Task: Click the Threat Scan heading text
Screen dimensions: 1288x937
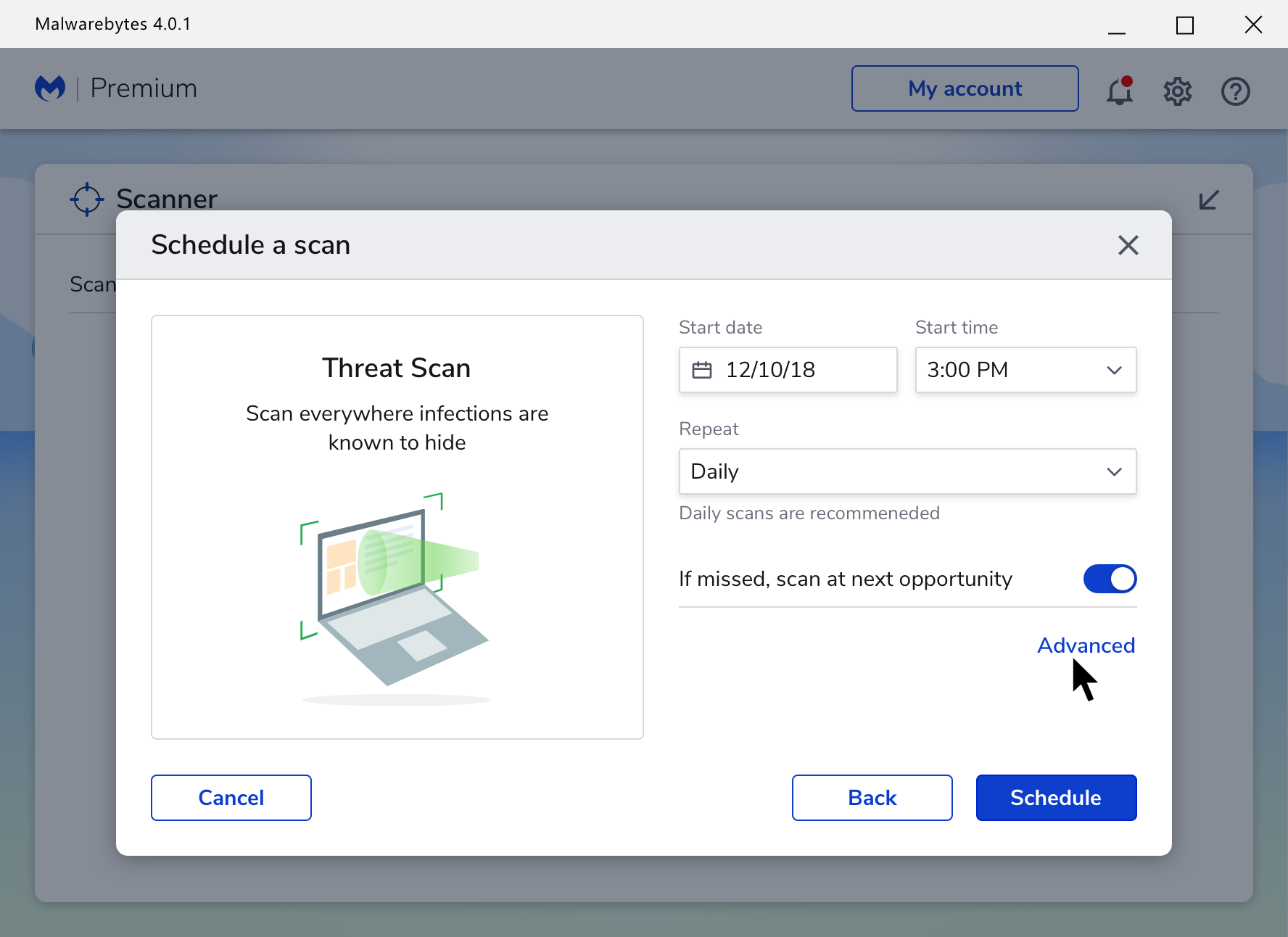Action: [x=397, y=368]
